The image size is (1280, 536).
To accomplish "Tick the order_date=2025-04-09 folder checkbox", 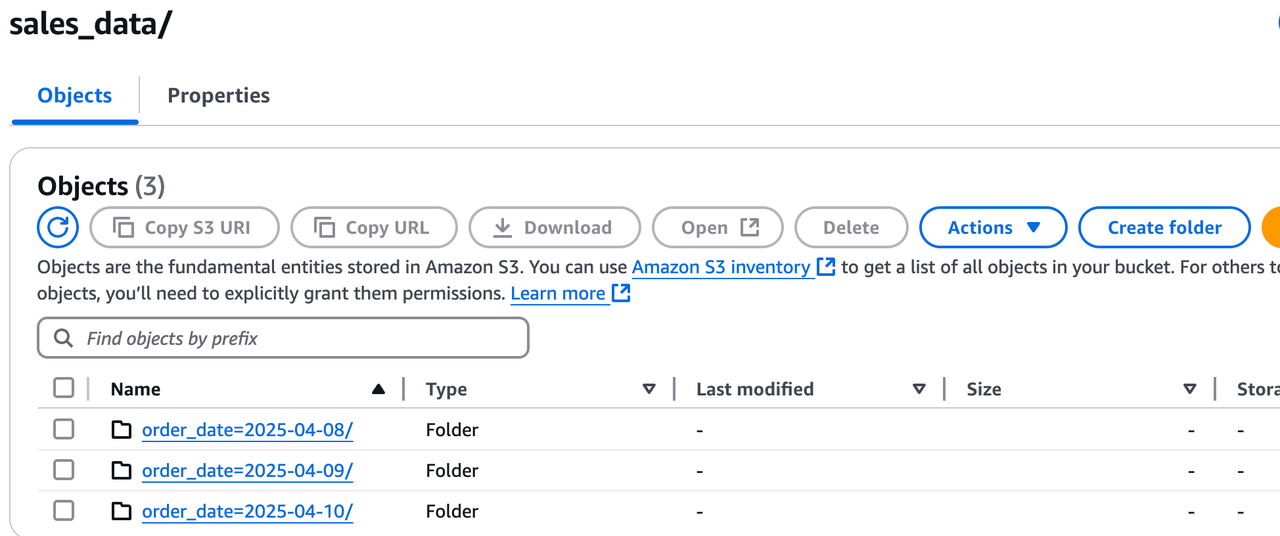I will [x=64, y=470].
